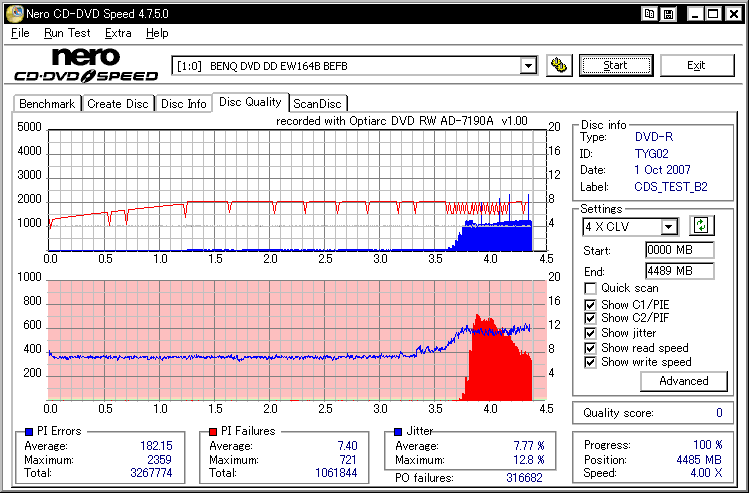Image resolution: width=749 pixels, height=493 pixels.
Task: Toggle the Show jitter checkbox
Action: pos(590,333)
